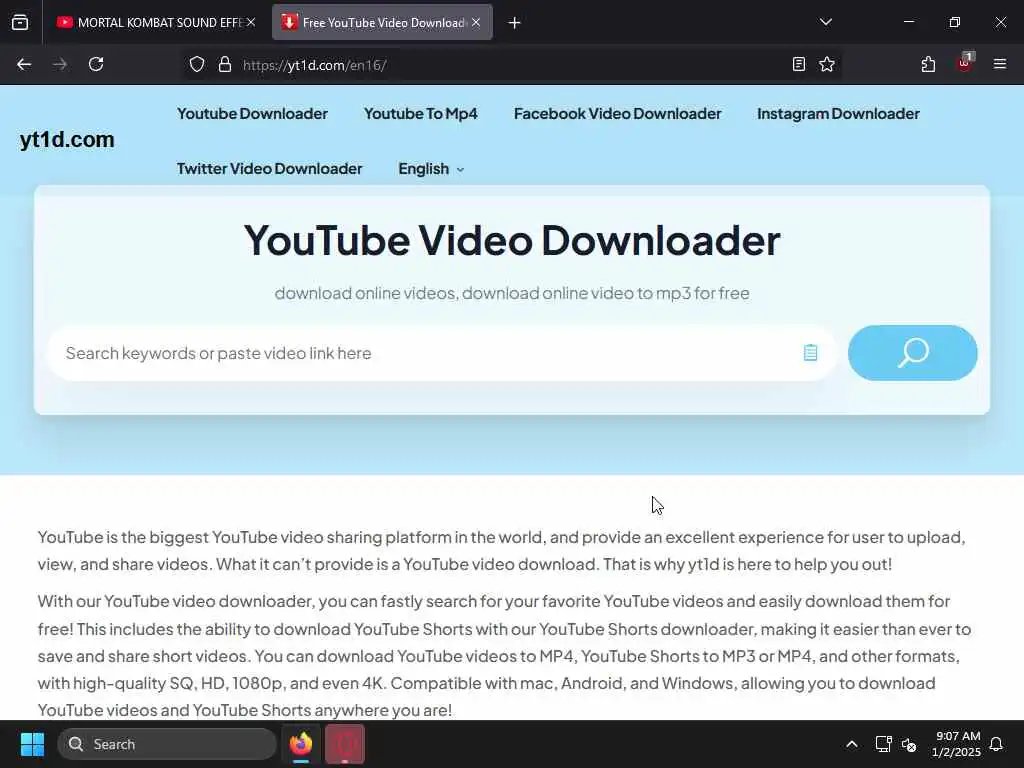This screenshot has height=768, width=1024.
Task: Click the network display tray icon
Action: tap(883, 744)
